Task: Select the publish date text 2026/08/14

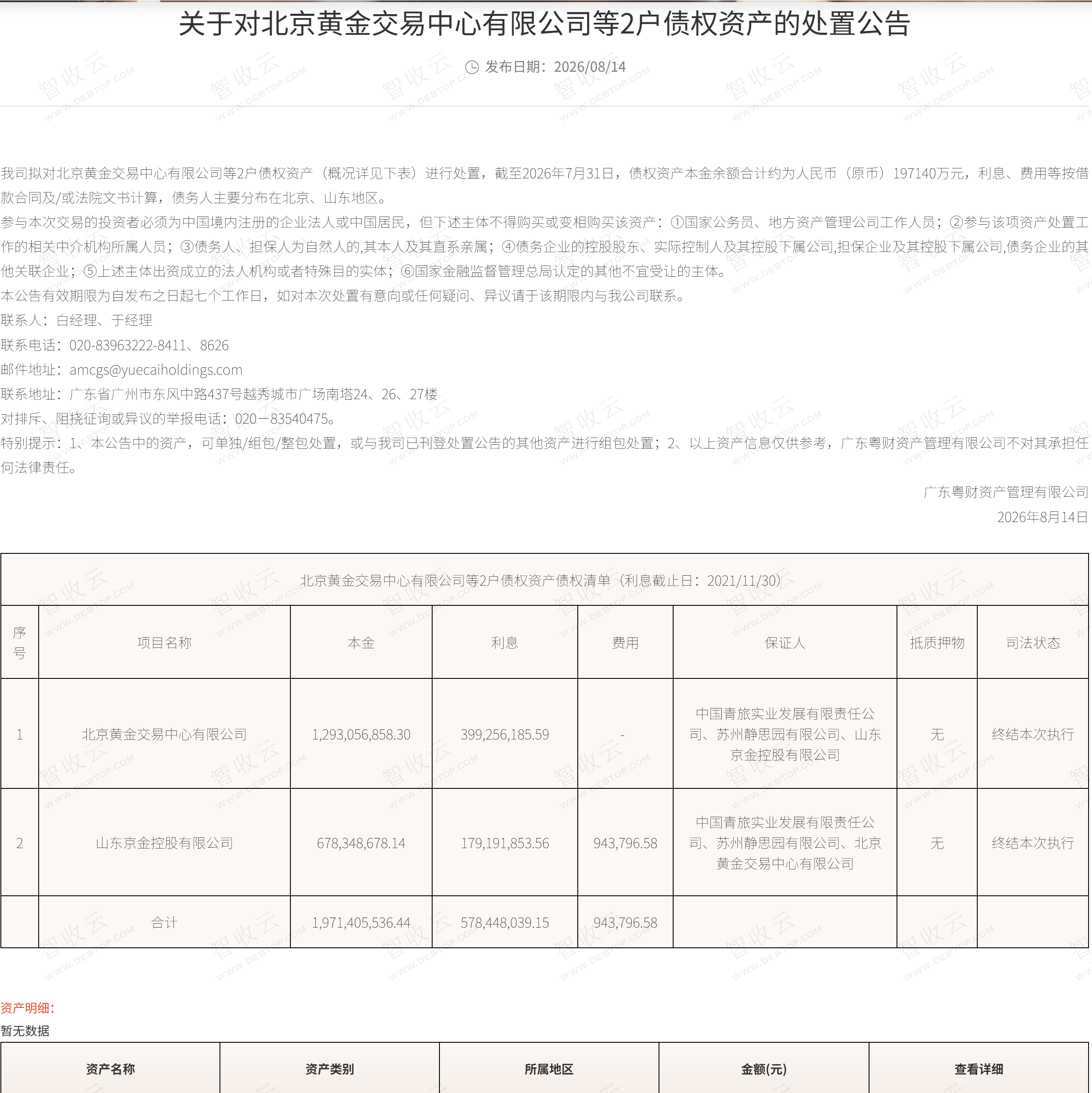Action: tap(589, 67)
